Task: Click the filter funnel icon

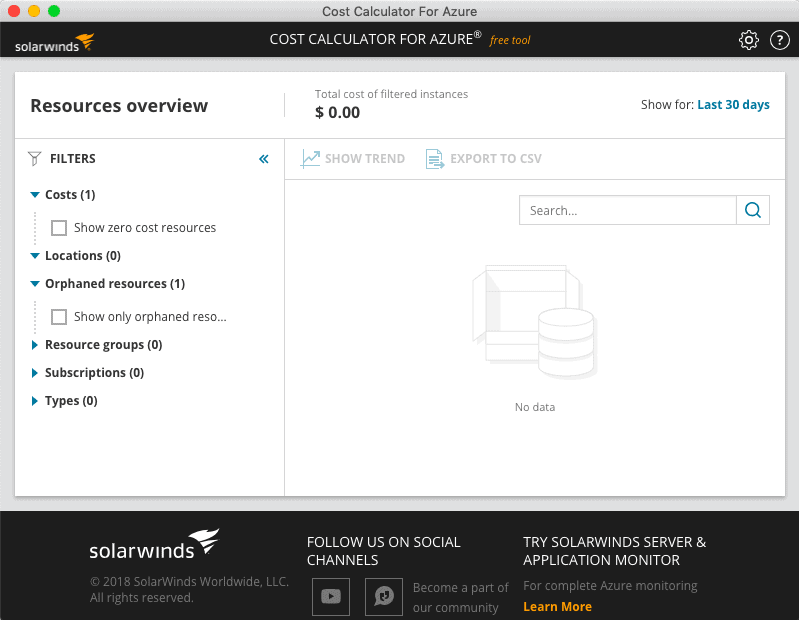Action: coord(34,159)
